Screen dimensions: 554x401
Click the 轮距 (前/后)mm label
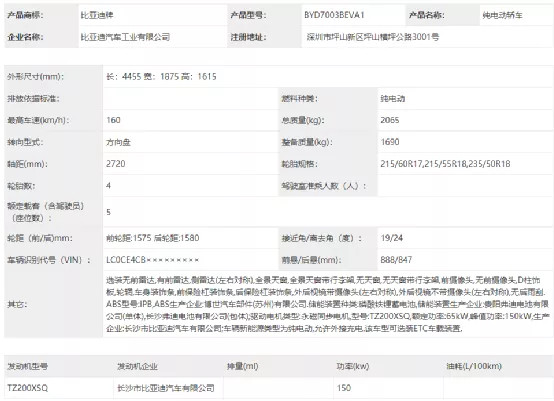[x=40, y=238]
